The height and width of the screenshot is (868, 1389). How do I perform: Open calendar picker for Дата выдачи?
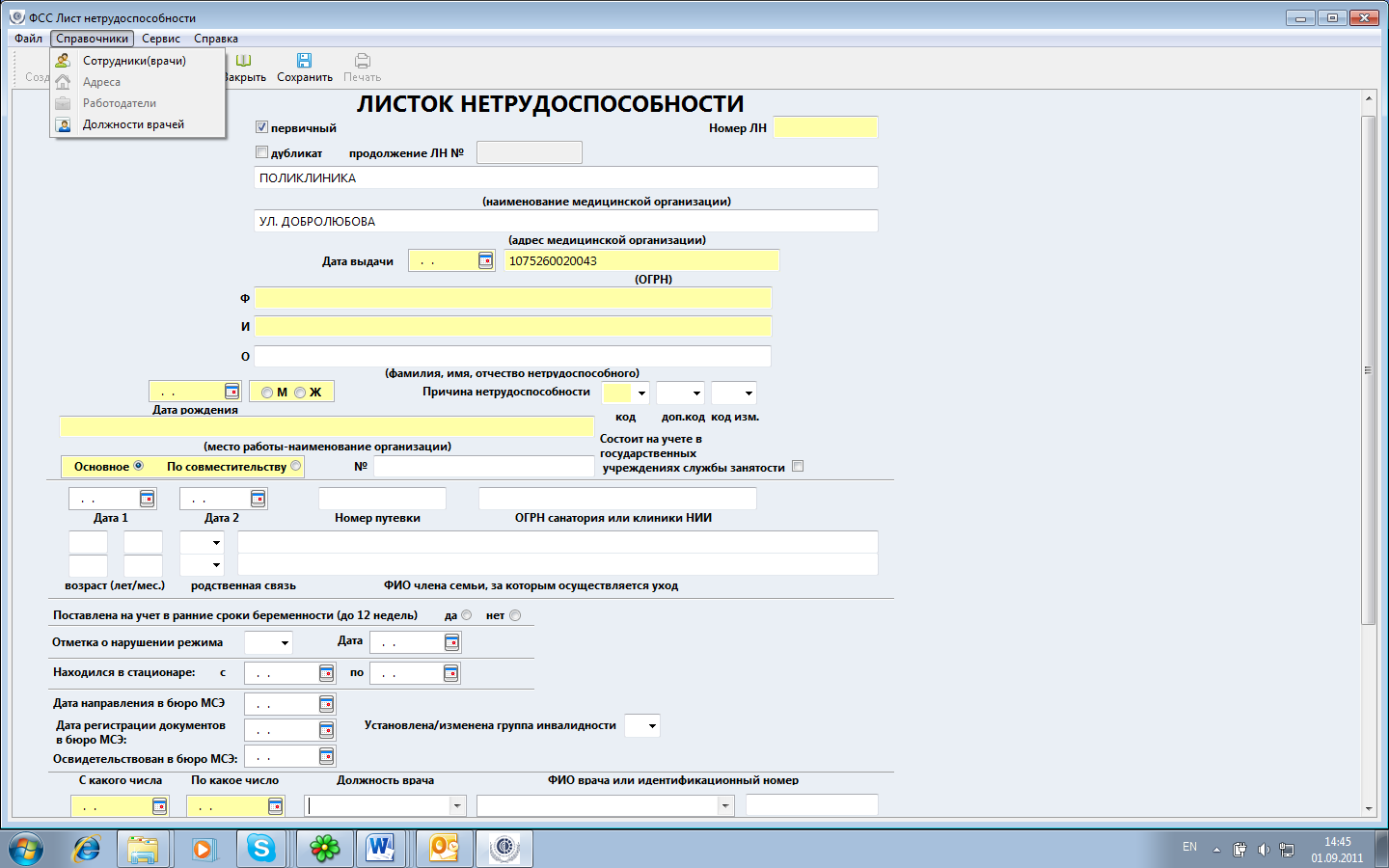point(485,261)
